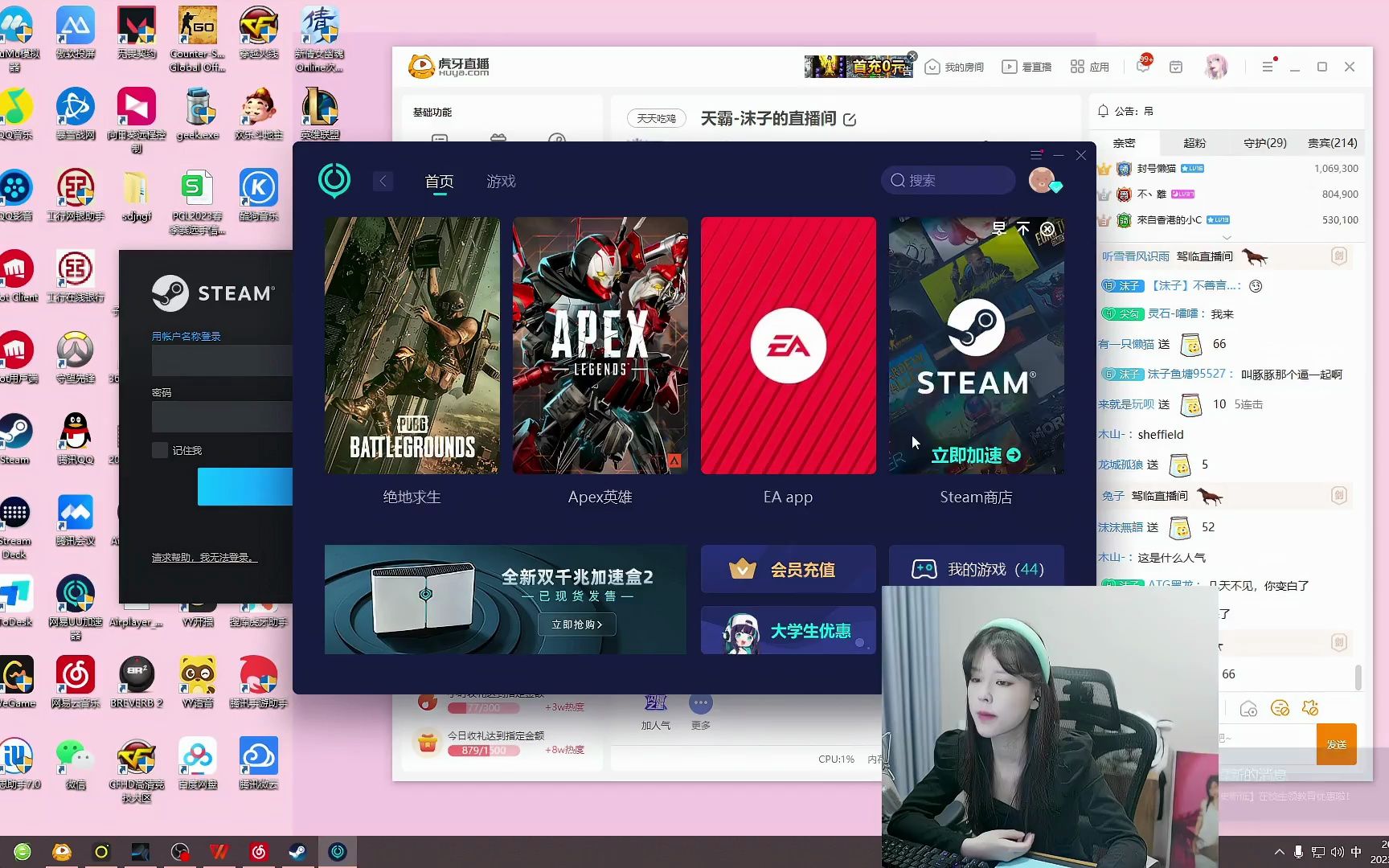Screen dimensions: 1389x868
Task: Click the UU accelerator logo icon
Action: point(334,181)
